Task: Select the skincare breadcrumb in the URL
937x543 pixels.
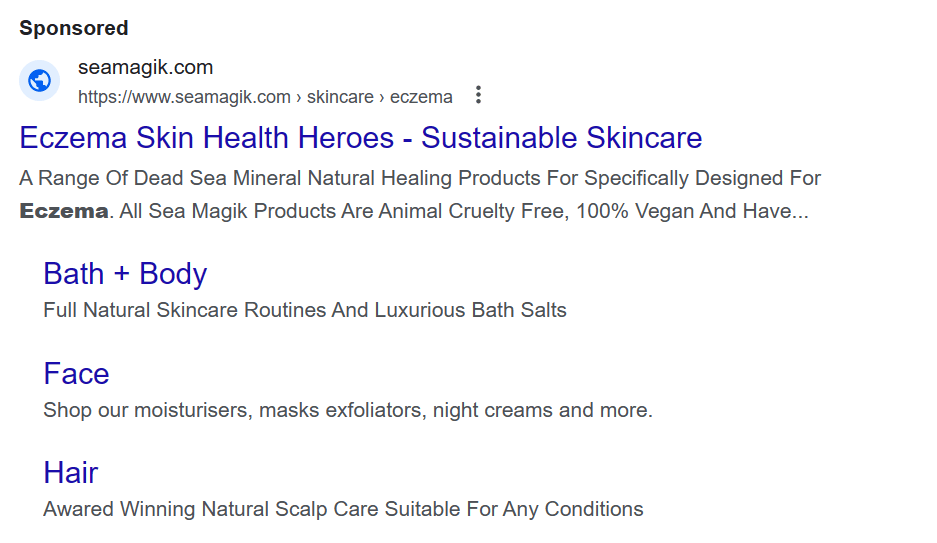Action: coord(340,97)
